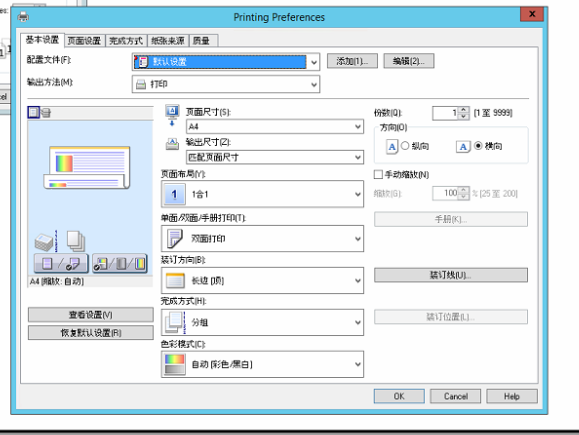579x435 pixels.
Task: Click the 恢复默认设置 restore defaults button
Action: tap(91, 333)
